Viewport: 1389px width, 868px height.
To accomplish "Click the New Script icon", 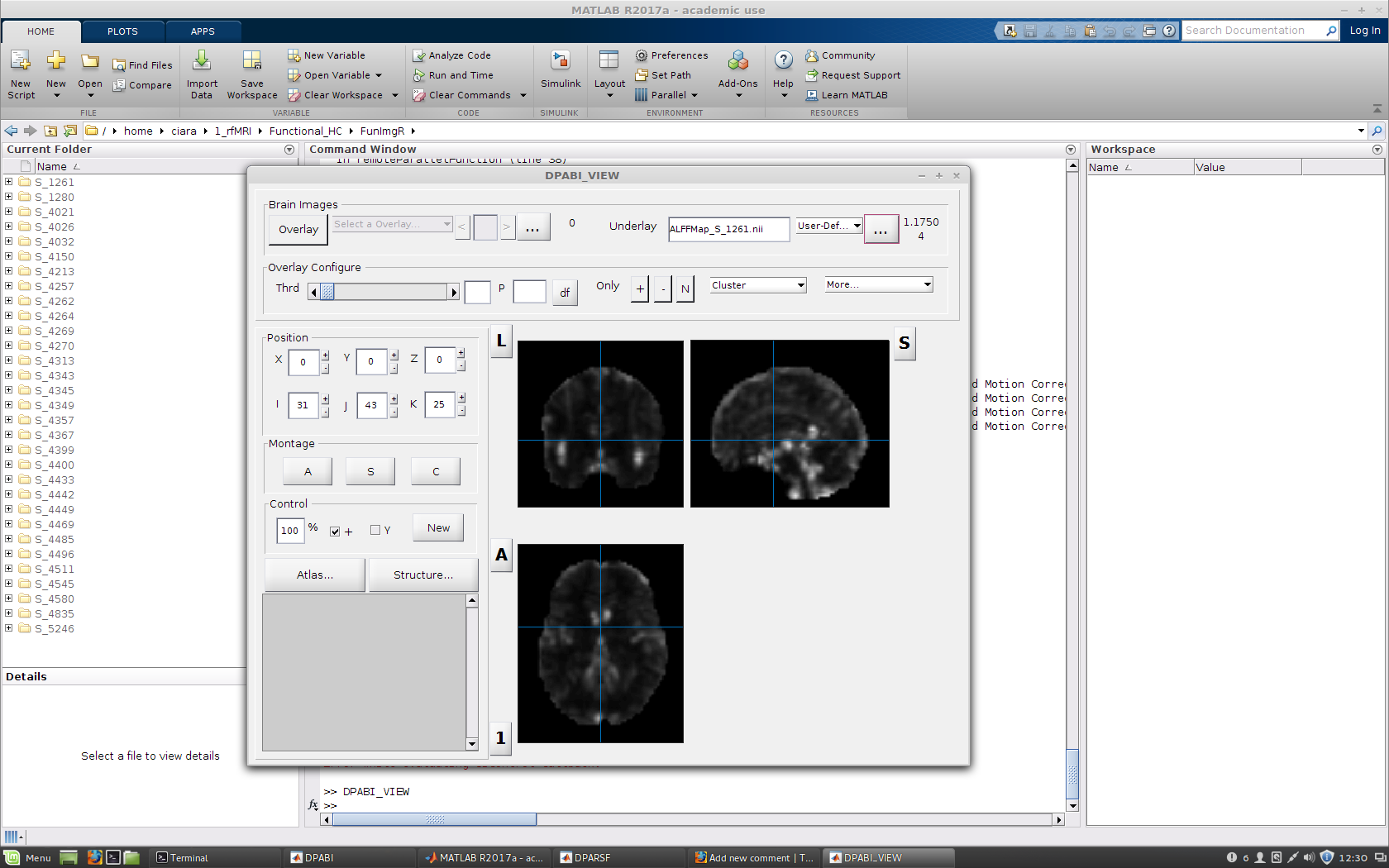I will coord(21,60).
